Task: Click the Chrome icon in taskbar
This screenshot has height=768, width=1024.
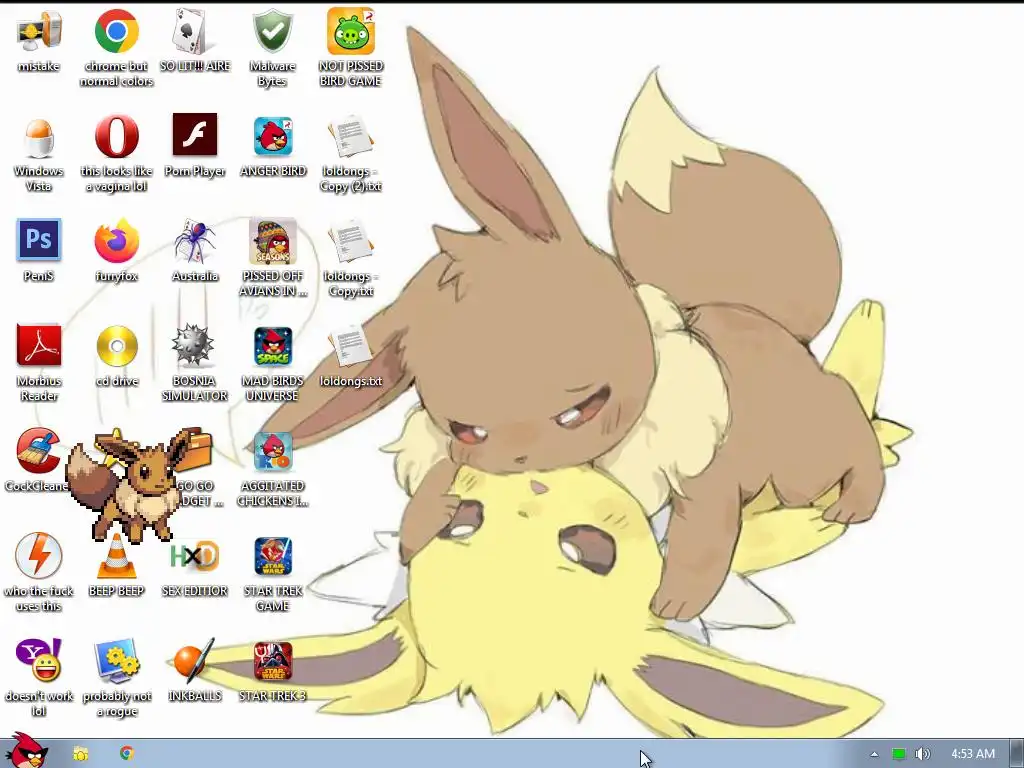Action: [127, 753]
